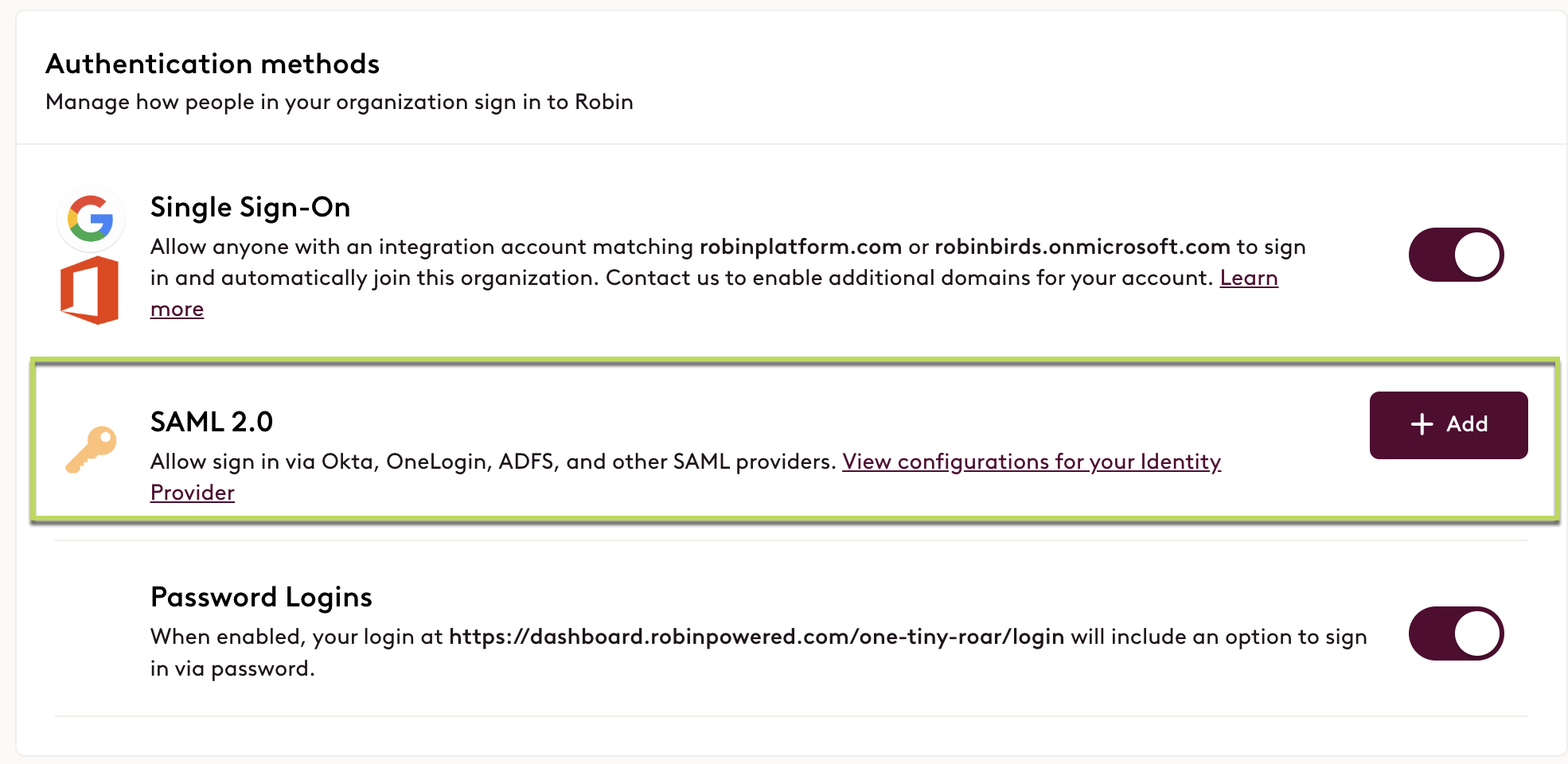Open the Single Sign-On Learn more link
1568x764 pixels.
1249,278
